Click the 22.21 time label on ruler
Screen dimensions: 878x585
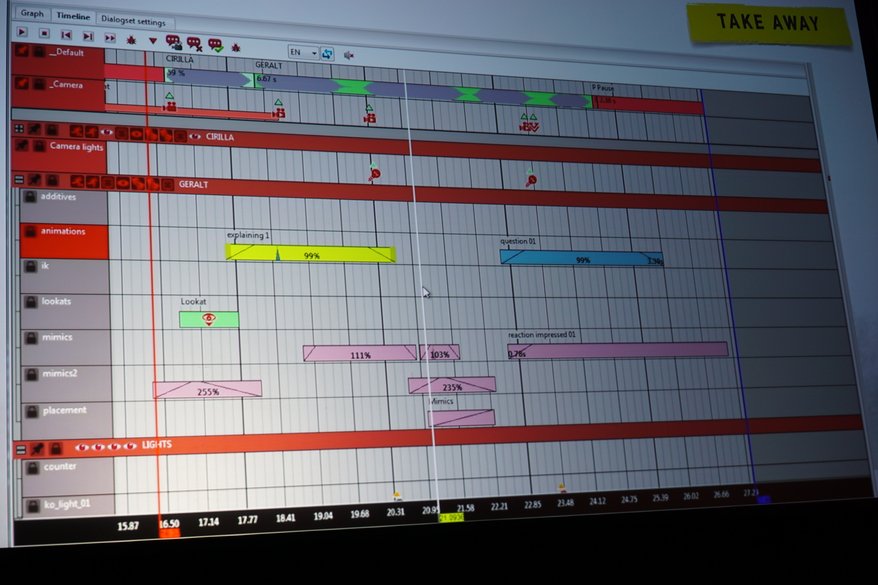499,507
